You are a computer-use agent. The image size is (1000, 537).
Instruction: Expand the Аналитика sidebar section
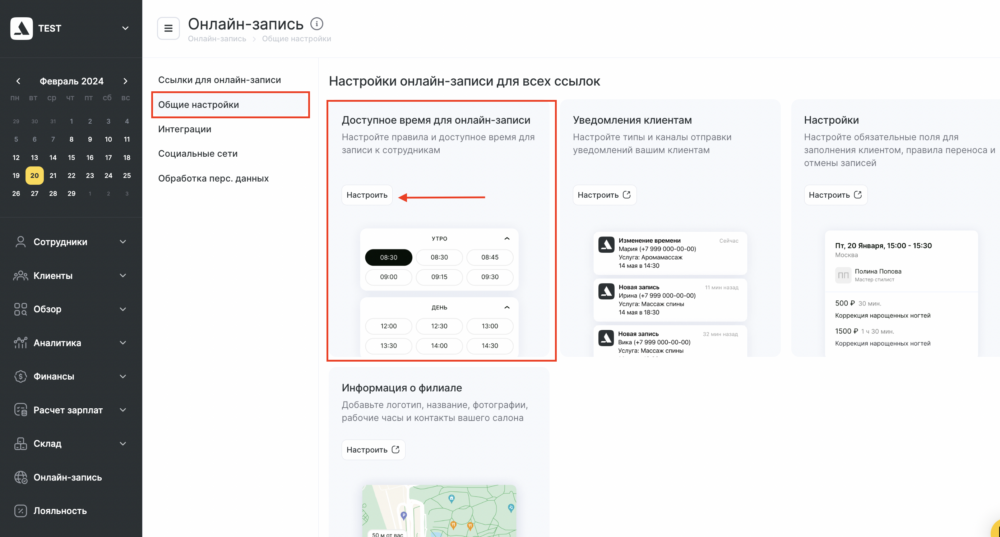pos(123,342)
